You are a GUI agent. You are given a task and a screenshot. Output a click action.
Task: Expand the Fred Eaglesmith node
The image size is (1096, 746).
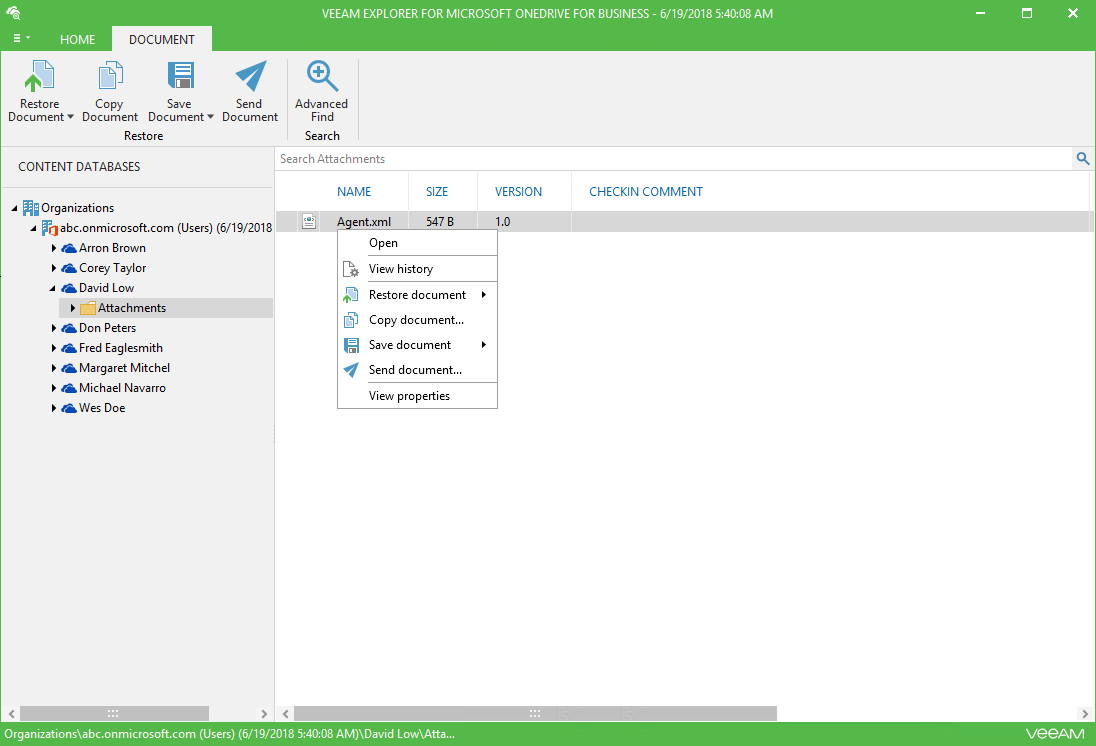coord(54,348)
